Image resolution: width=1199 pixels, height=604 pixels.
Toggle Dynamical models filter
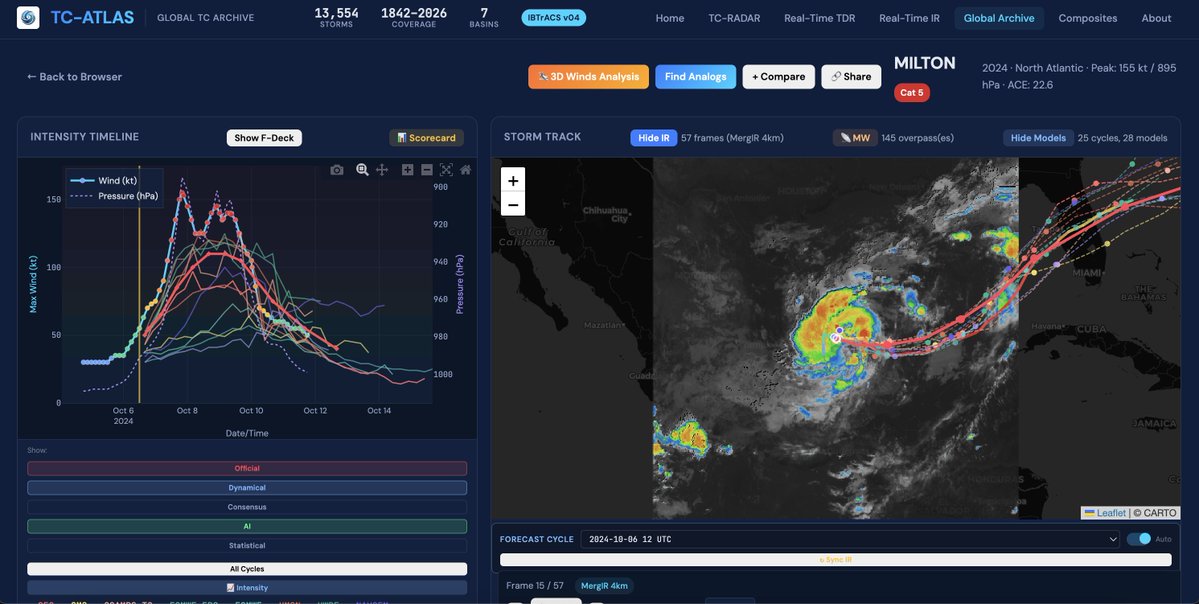(x=247, y=488)
